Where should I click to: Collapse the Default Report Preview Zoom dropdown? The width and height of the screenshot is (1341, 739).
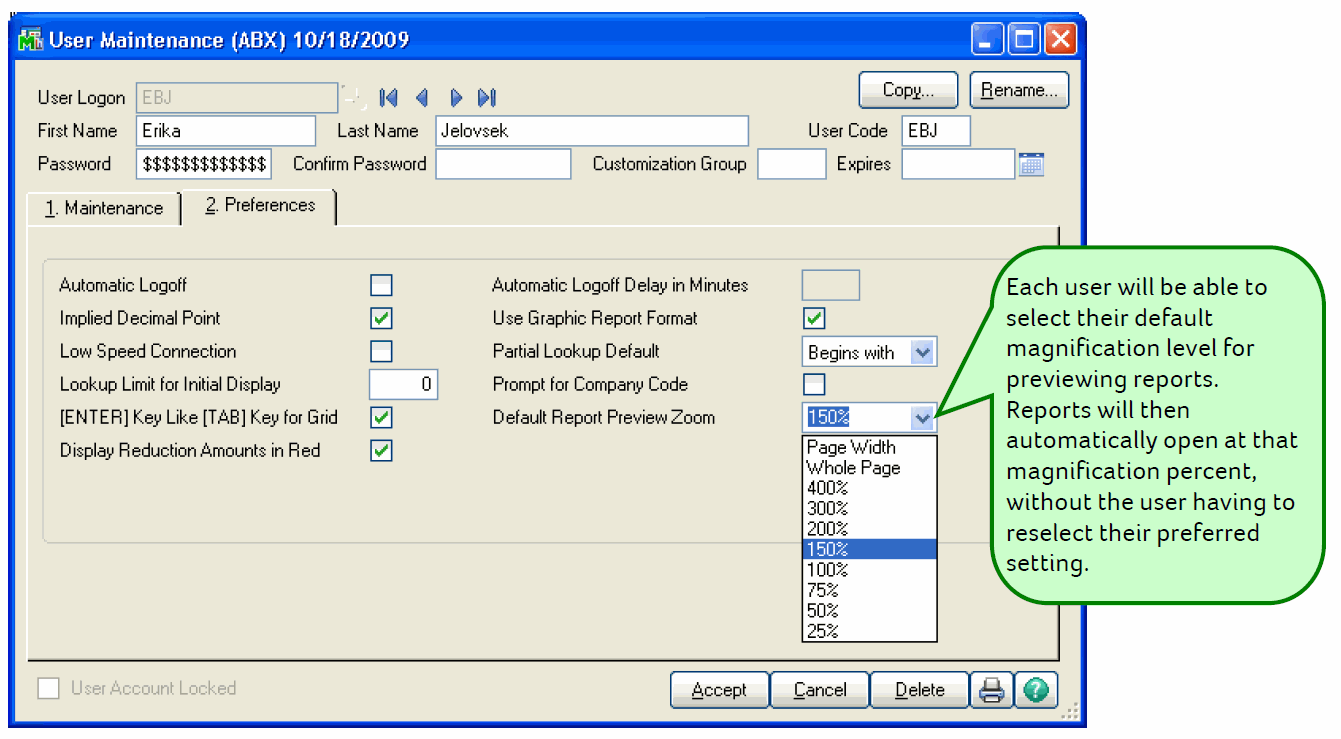tap(923, 418)
